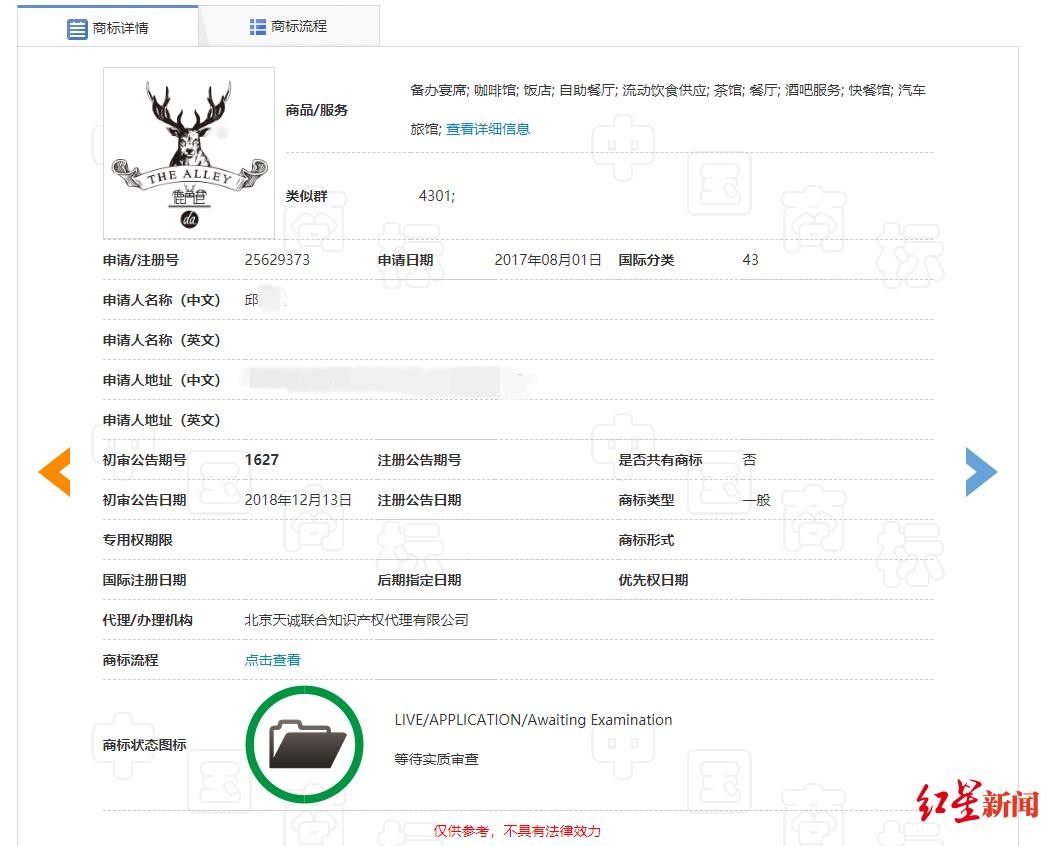Image resolution: width=1050 pixels, height=846 pixels.
Task: Click the 初审公告日期 value 2018年12月13日
Action: (x=298, y=500)
